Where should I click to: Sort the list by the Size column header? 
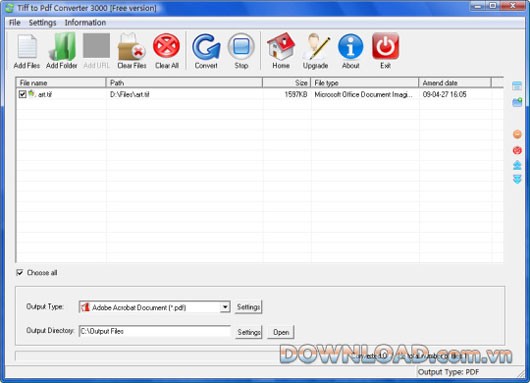pos(287,83)
